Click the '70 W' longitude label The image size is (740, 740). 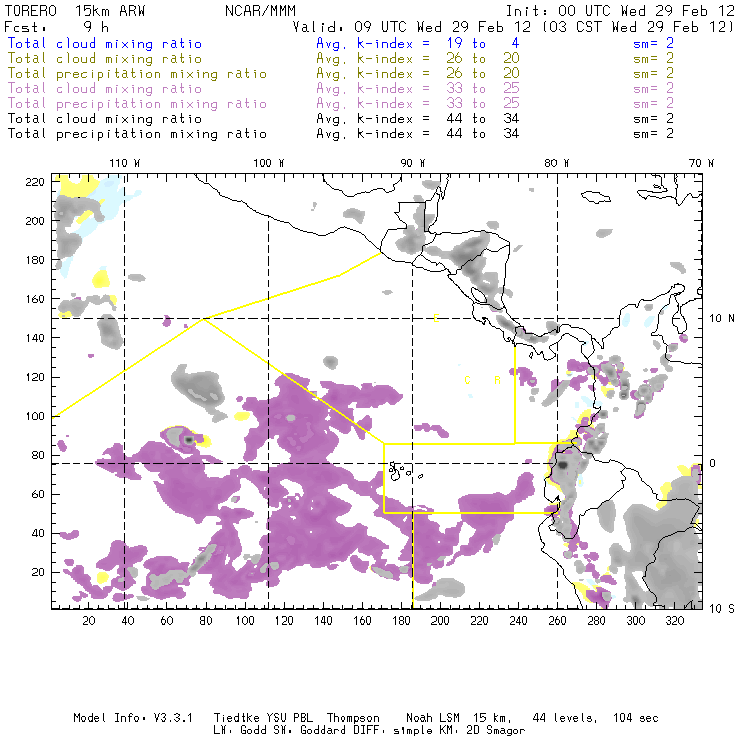tap(701, 163)
